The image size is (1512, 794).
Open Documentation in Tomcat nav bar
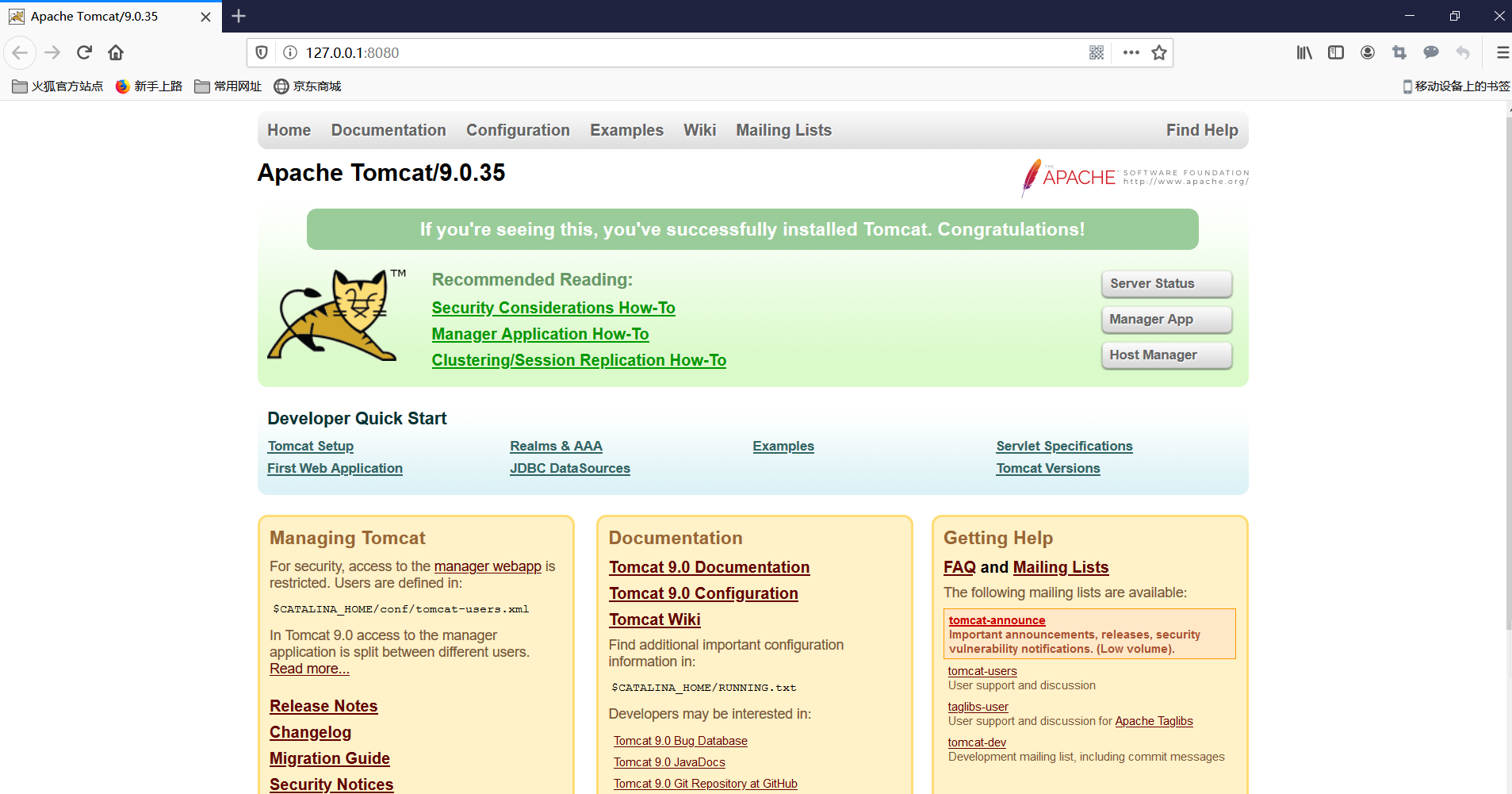point(389,130)
